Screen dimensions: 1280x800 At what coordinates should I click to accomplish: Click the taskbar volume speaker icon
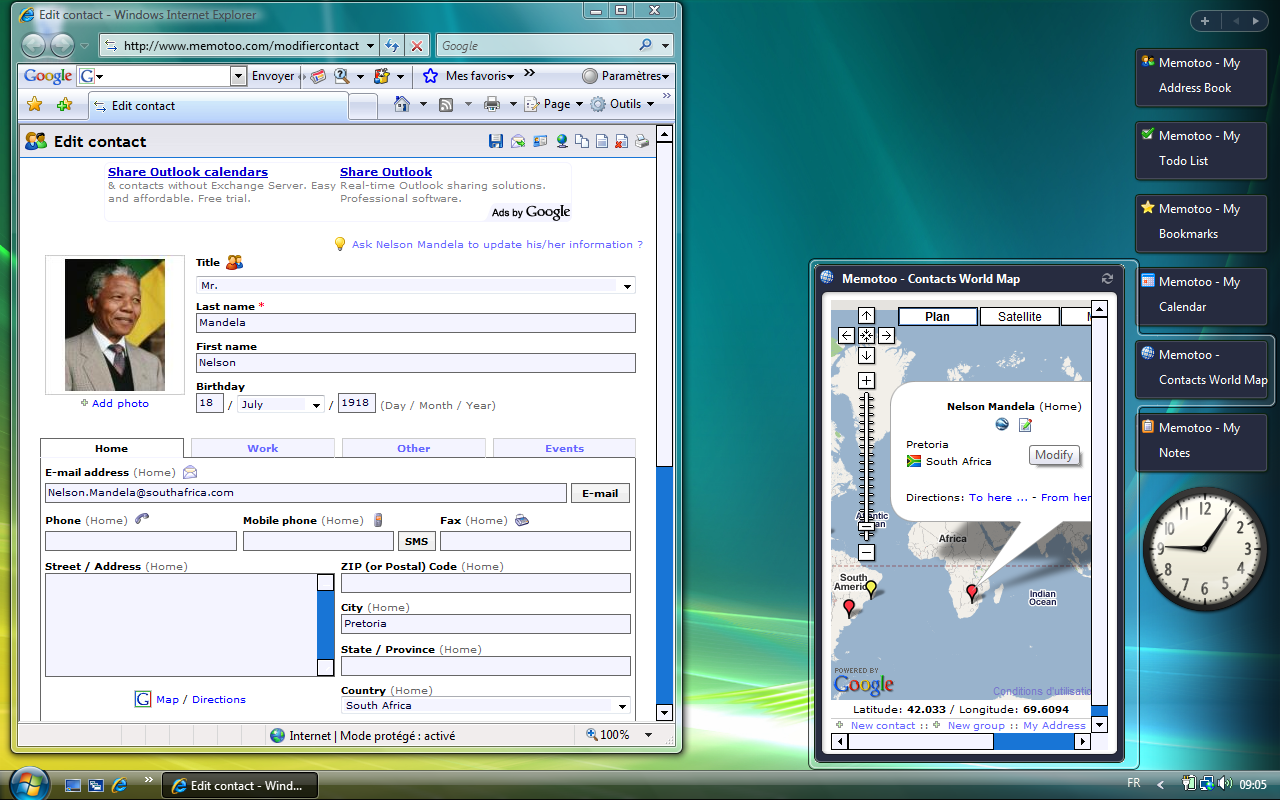[1226, 784]
